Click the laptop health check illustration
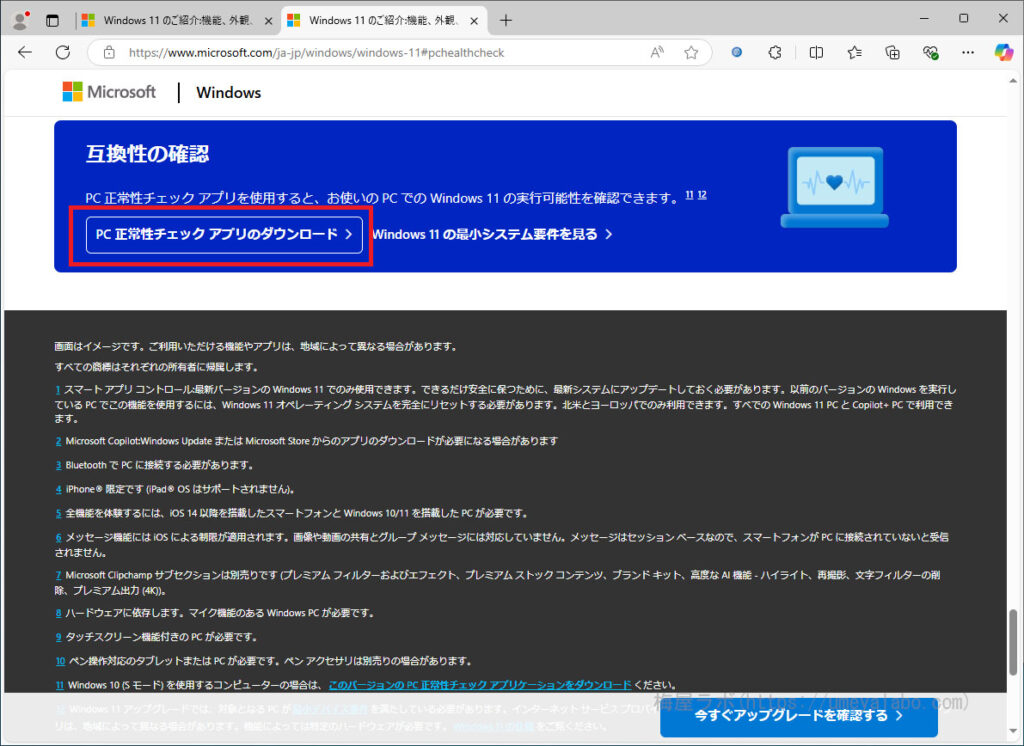This screenshot has width=1024, height=746. click(835, 187)
